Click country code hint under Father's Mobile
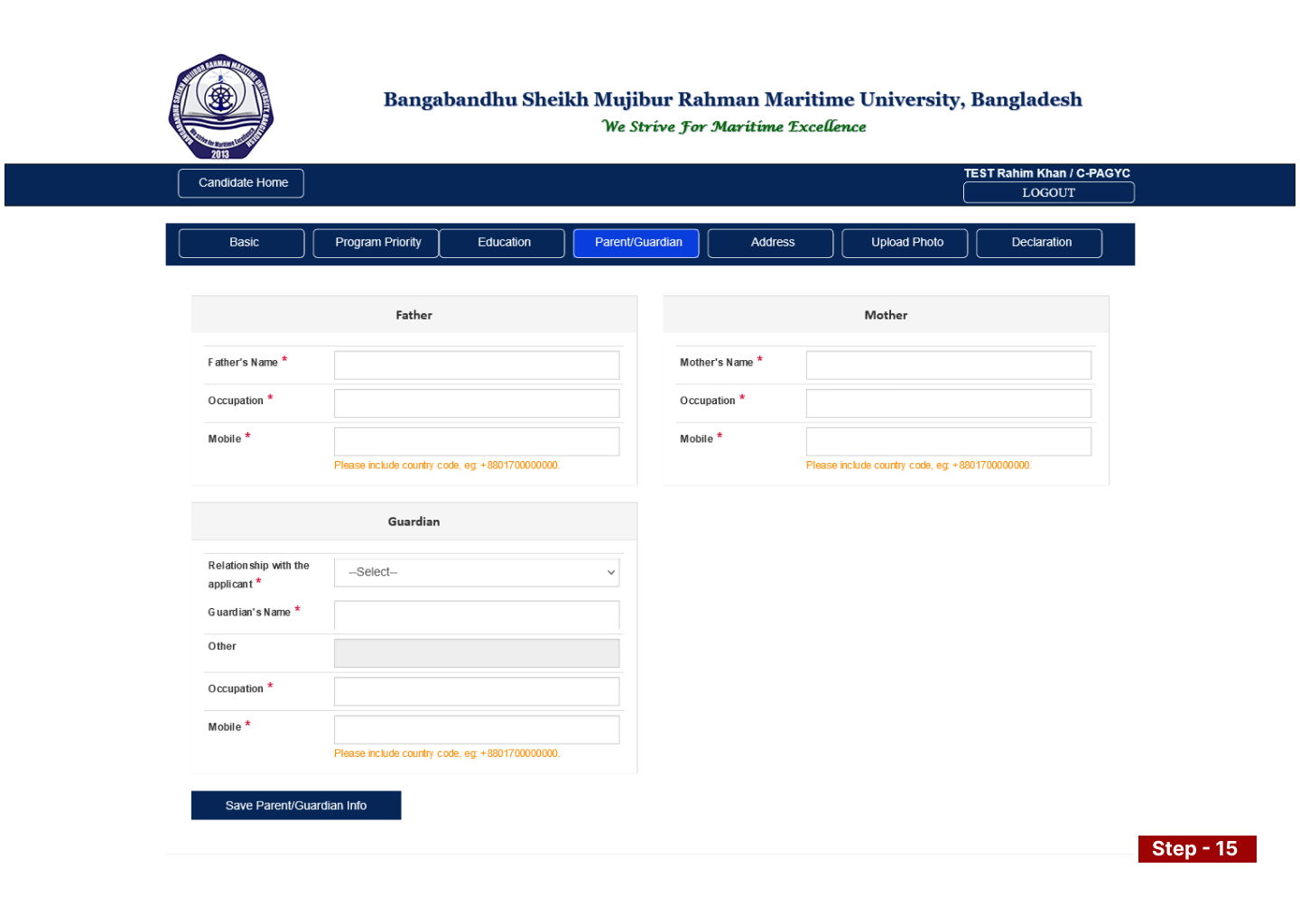This screenshot has height=924, width=1300. click(447, 466)
